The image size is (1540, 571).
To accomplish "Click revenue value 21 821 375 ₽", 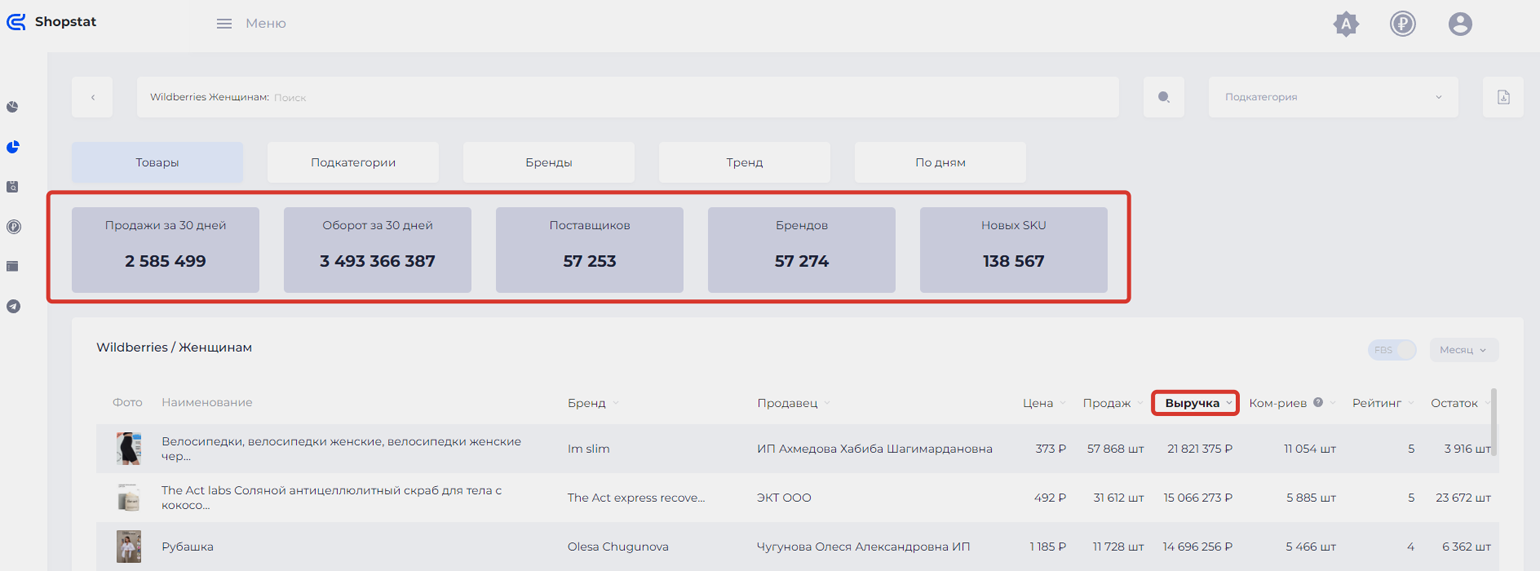I will coord(1199,449).
